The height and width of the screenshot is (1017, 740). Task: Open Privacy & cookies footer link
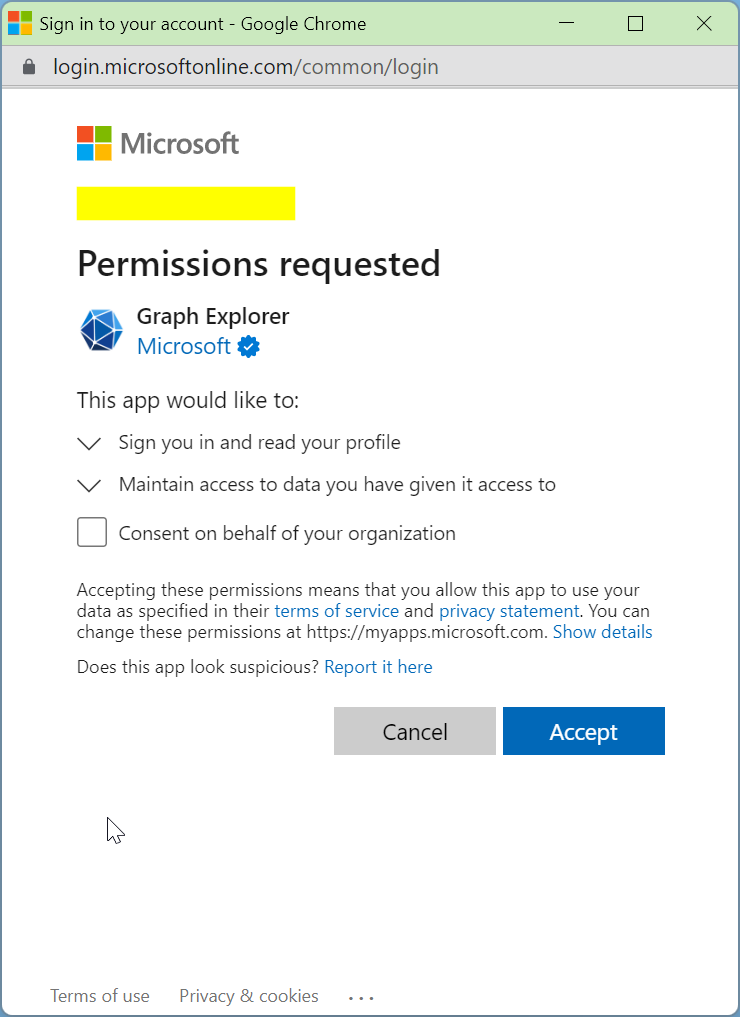(x=249, y=996)
